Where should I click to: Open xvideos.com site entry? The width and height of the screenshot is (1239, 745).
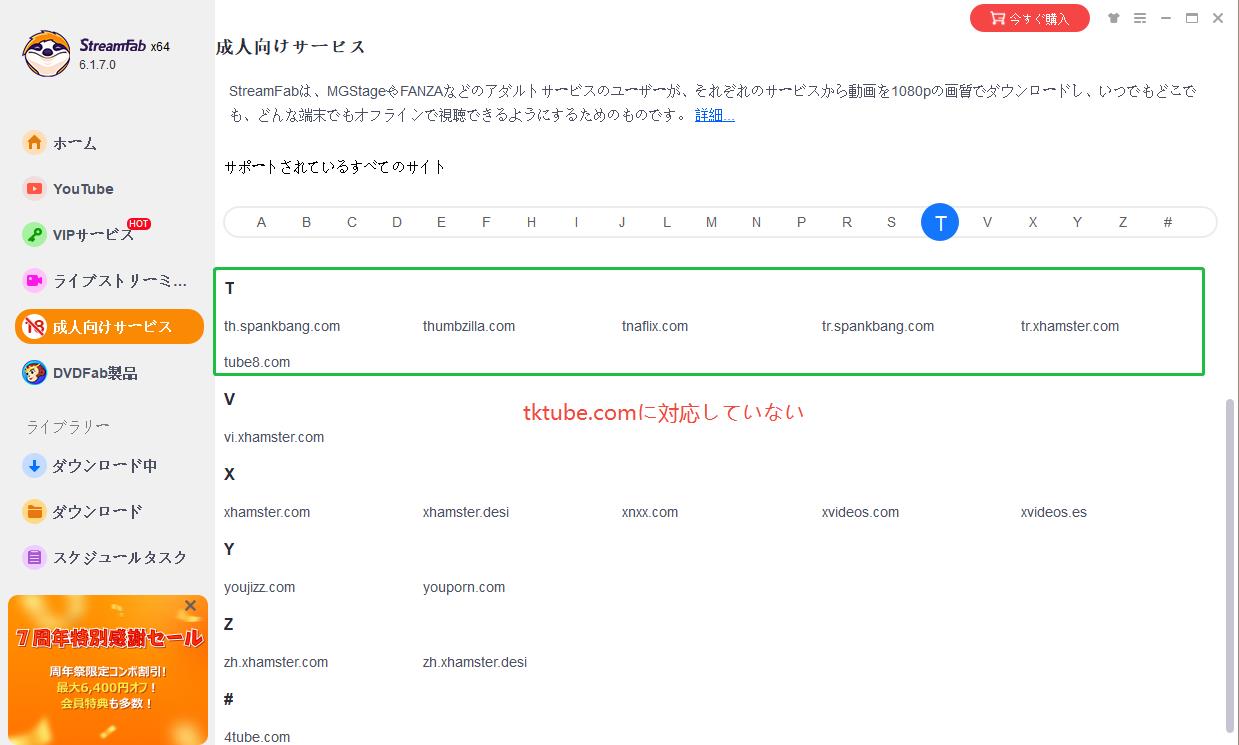pos(860,512)
